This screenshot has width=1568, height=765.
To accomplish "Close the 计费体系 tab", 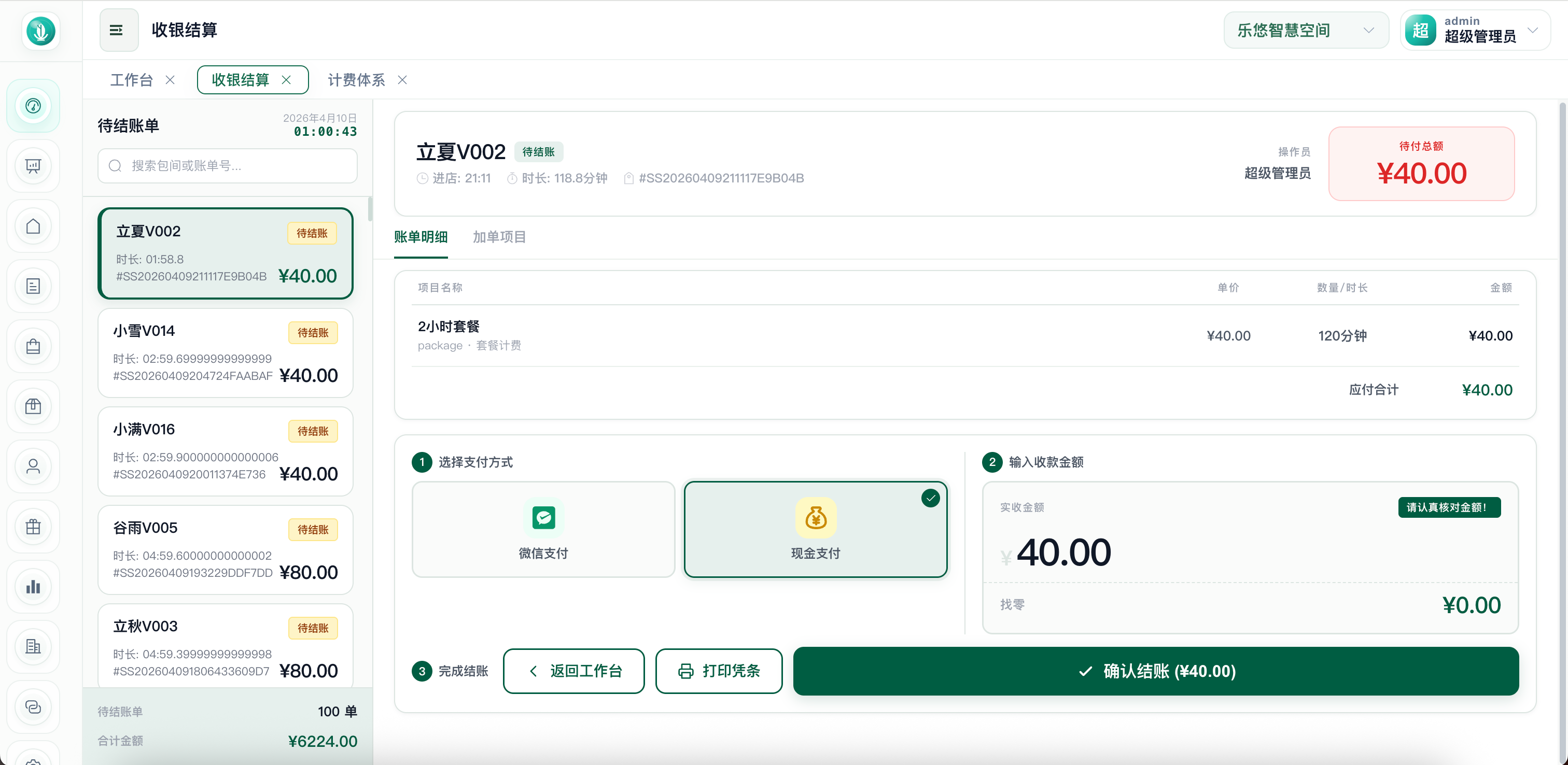I will coord(402,80).
